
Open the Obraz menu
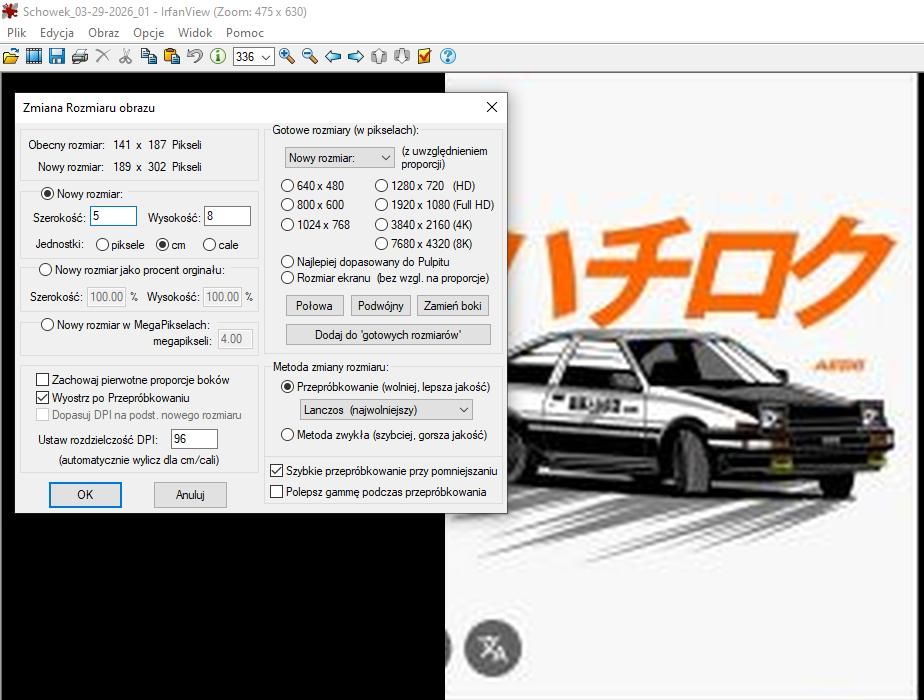pyautogui.click(x=104, y=33)
